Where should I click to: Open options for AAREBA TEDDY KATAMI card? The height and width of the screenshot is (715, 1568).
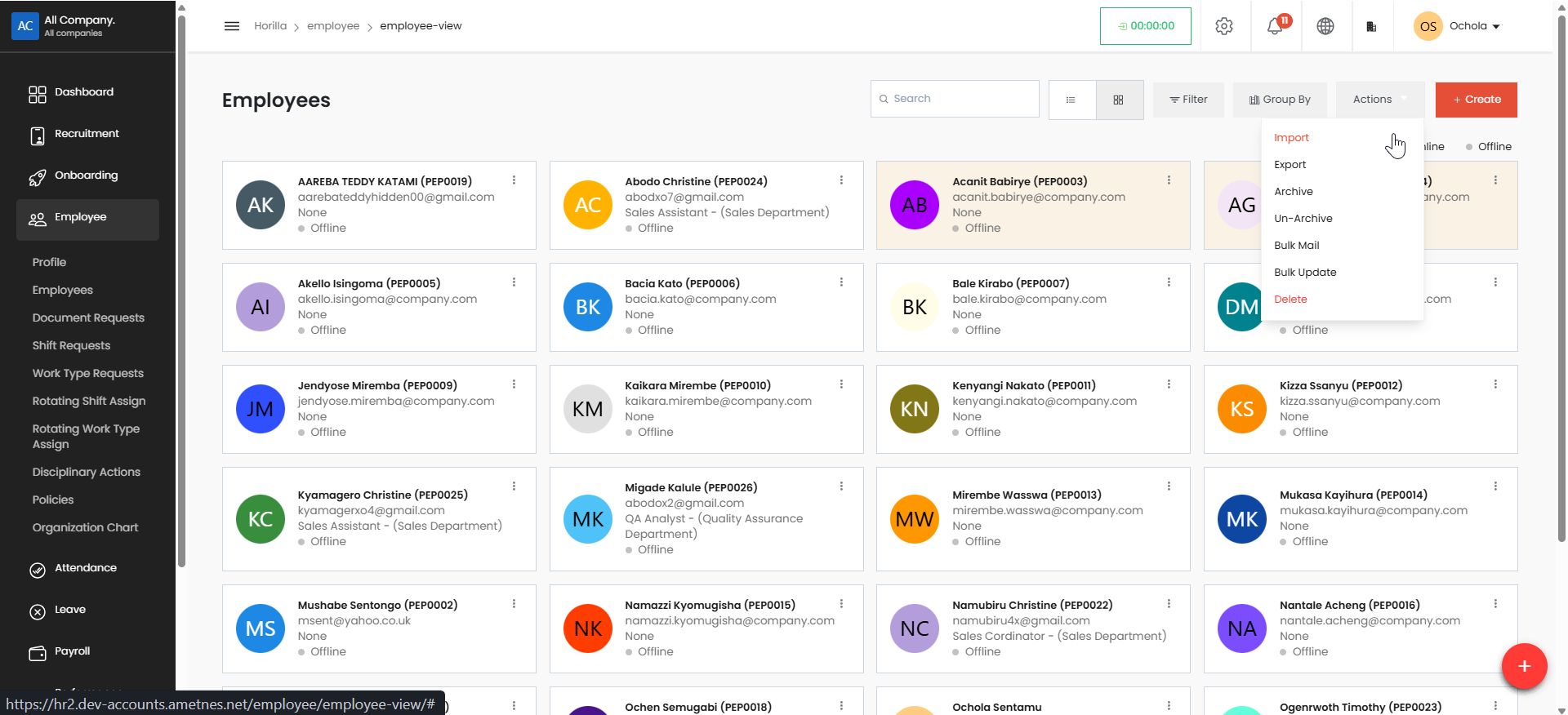(x=514, y=180)
